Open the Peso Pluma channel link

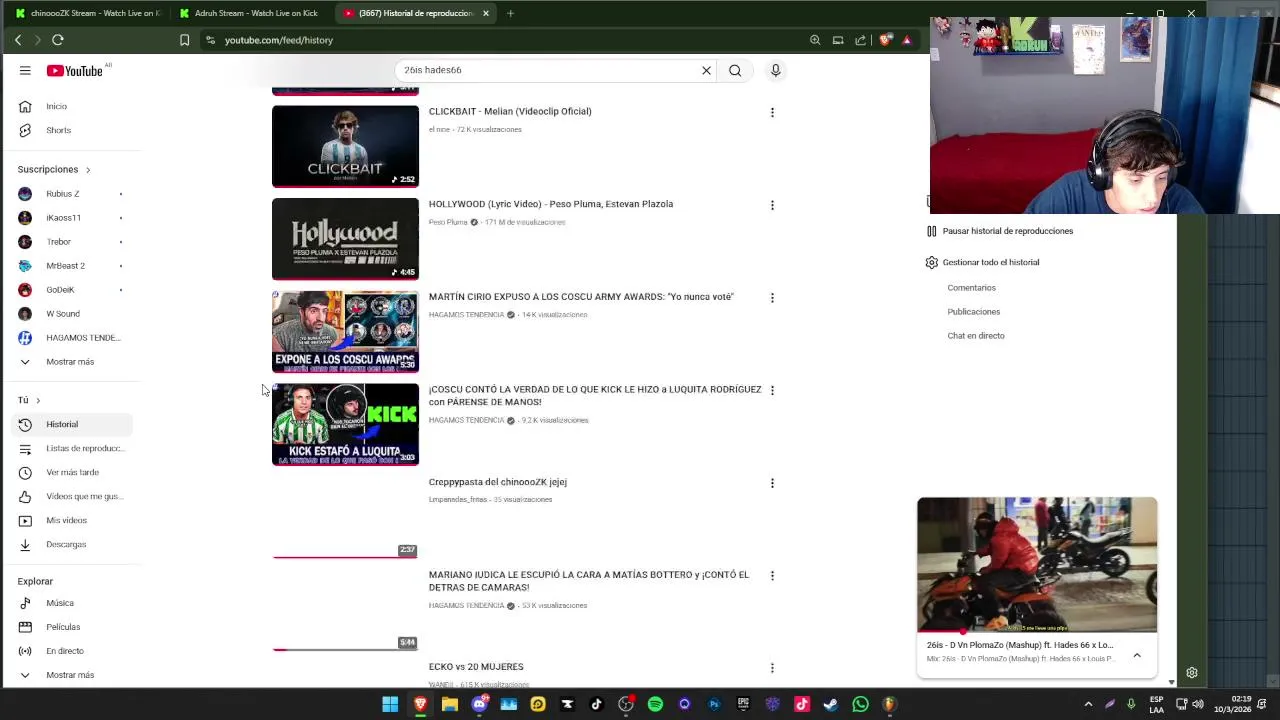[x=448, y=222]
